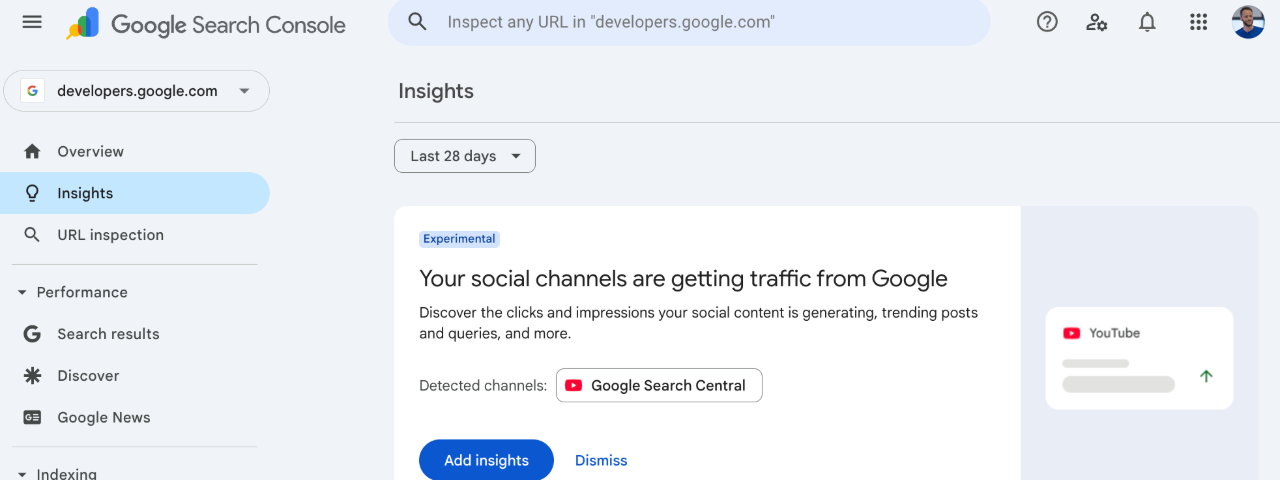This screenshot has width=1280, height=480.
Task: Click the 'Detected channels:' label
Action: click(483, 385)
